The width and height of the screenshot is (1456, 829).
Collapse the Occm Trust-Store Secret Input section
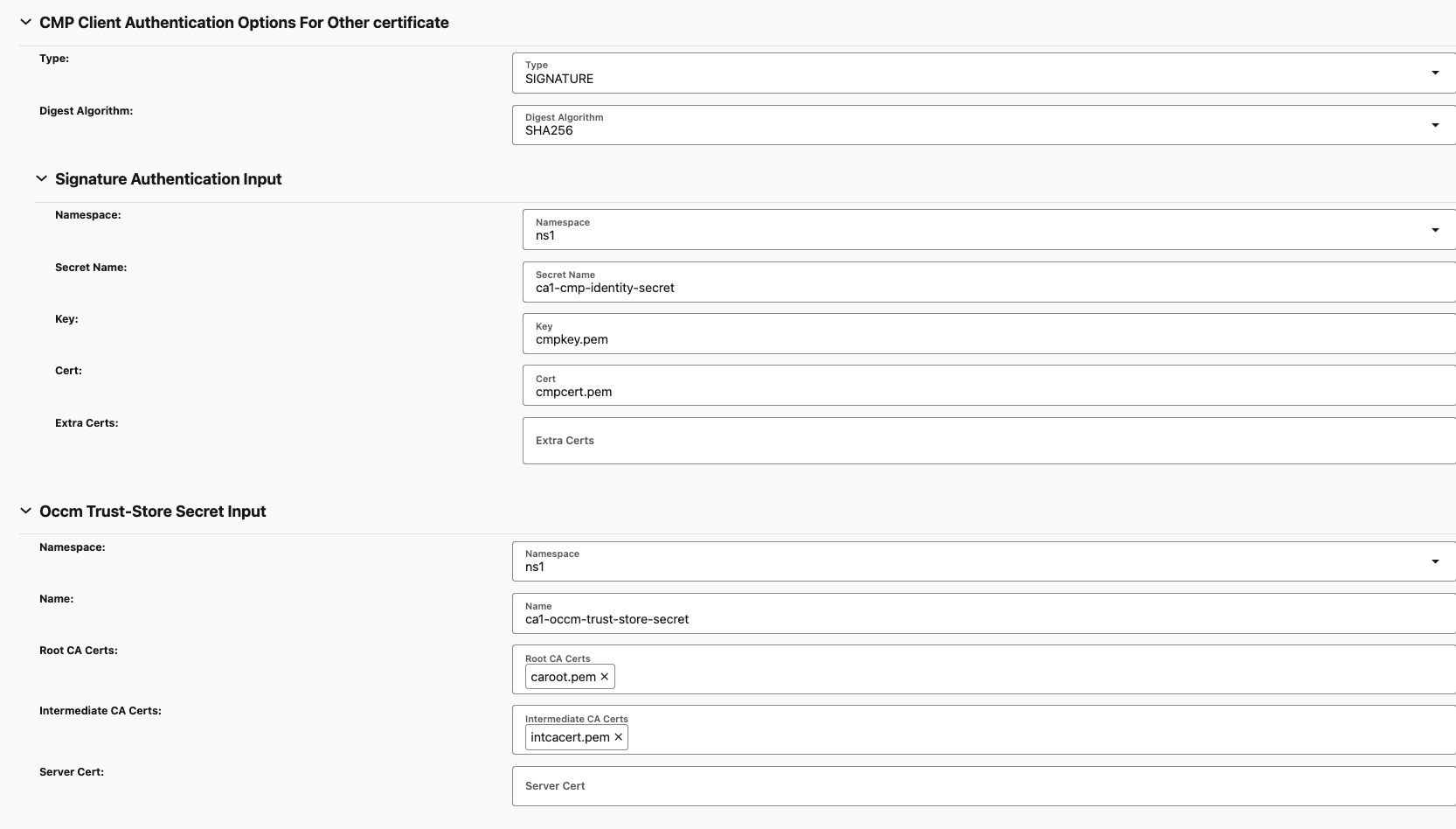click(x=24, y=511)
